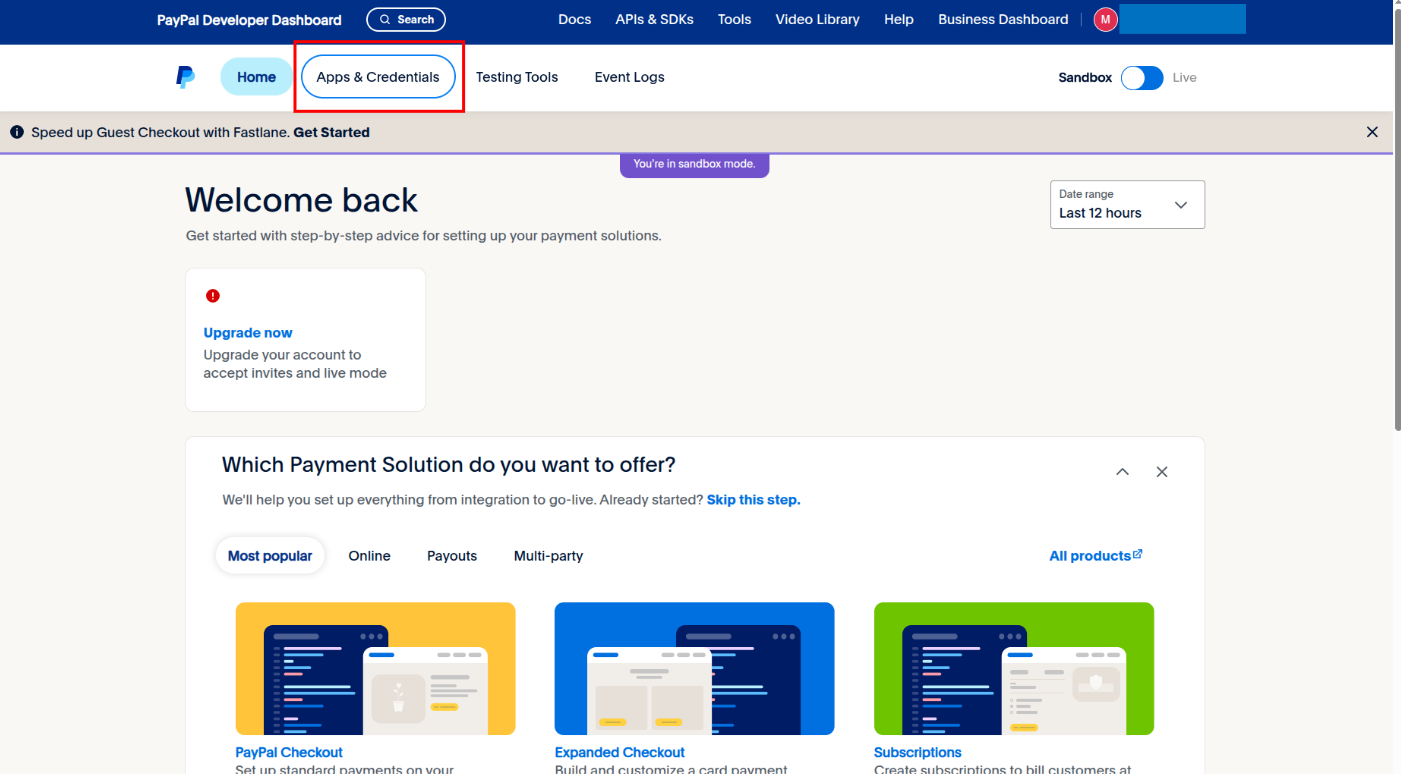This screenshot has height=776, width=1401.
Task: Open APIs & SDKs in top navigation
Action: [x=655, y=19]
